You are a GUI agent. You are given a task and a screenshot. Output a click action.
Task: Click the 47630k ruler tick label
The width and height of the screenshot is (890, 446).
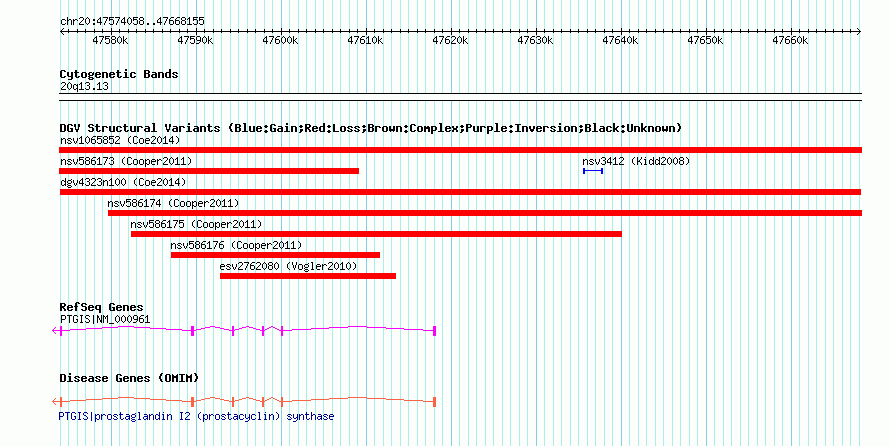(535, 40)
